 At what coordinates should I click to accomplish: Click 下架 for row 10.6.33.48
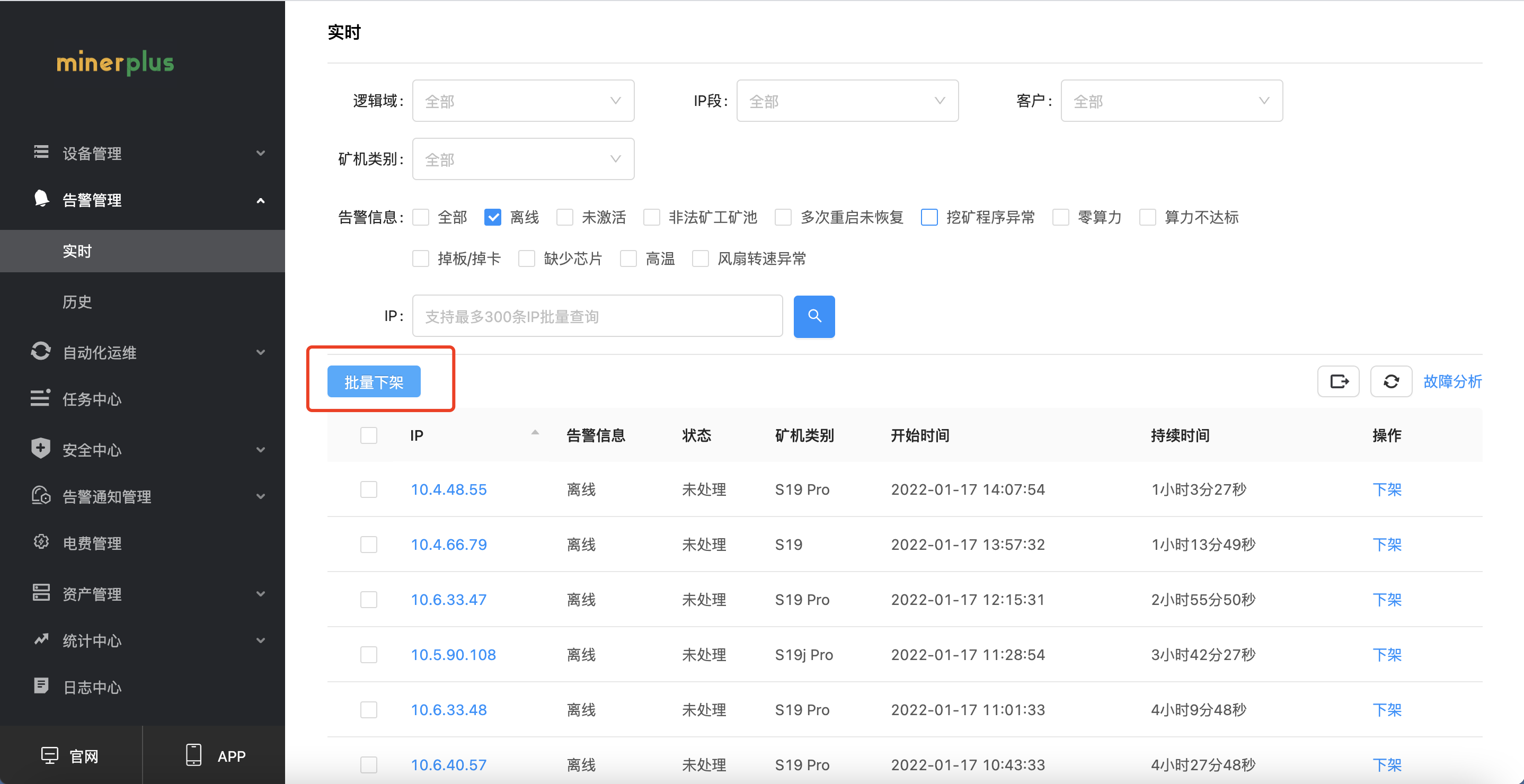(1387, 709)
